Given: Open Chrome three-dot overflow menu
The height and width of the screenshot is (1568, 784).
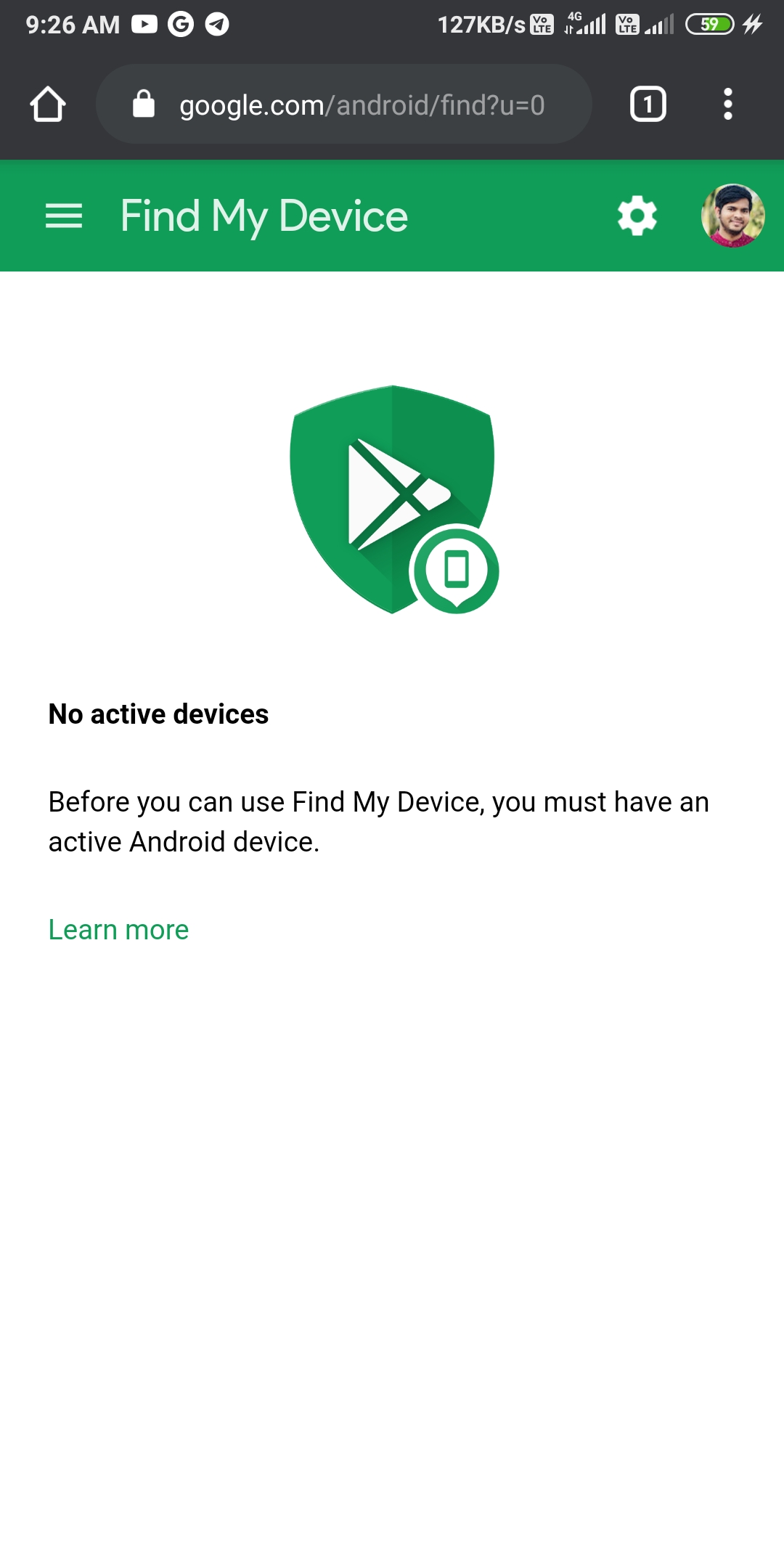Looking at the screenshot, I should pyautogui.click(x=728, y=105).
